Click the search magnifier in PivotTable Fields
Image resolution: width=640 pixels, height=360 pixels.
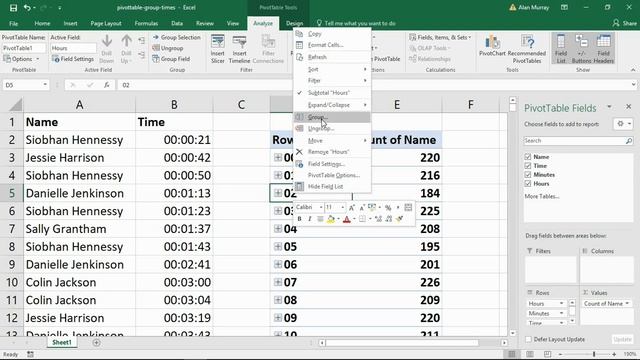coord(629,141)
